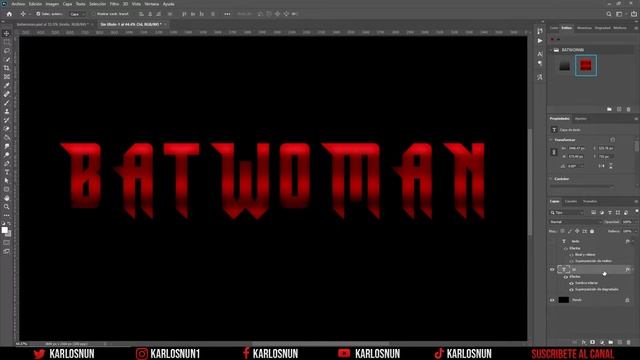Switch to the Estilos panel tab
Image resolution: width=640 pixels, height=360 pixels.
(x=567, y=28)
